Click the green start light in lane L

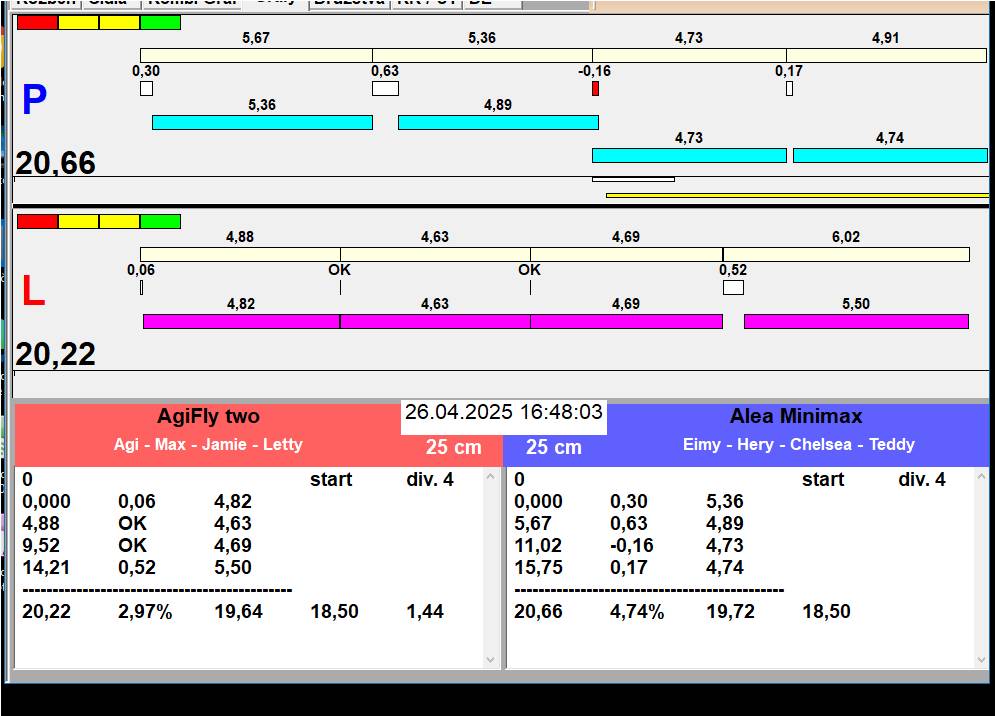[160, 221]
